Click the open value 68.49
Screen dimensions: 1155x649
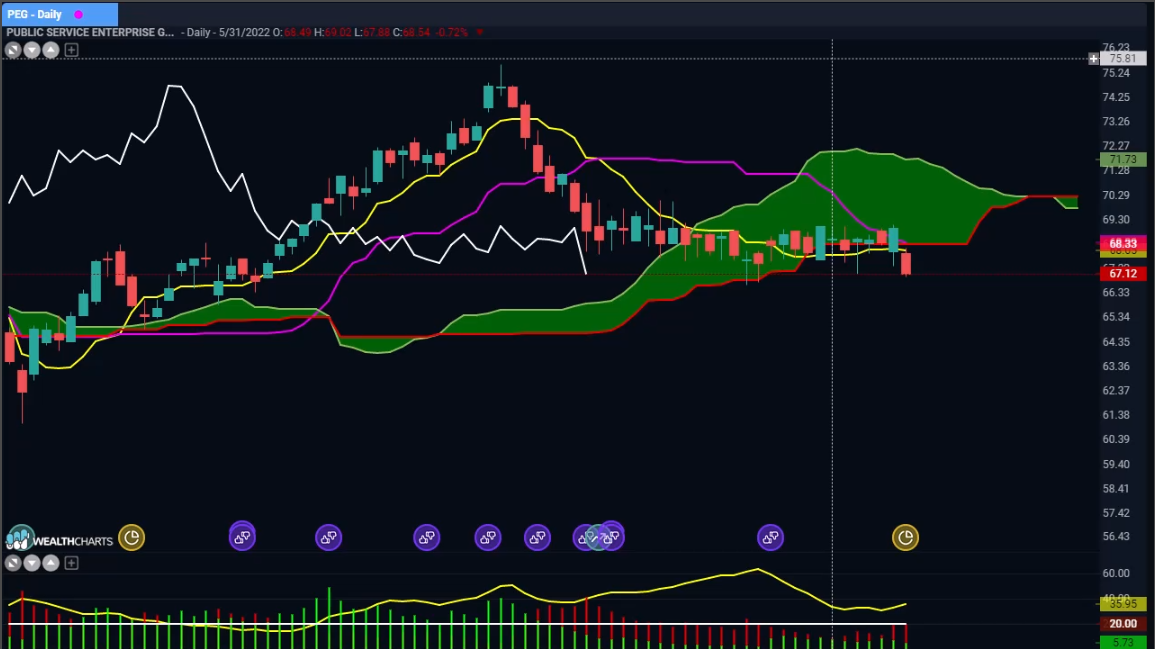(298, 32)
